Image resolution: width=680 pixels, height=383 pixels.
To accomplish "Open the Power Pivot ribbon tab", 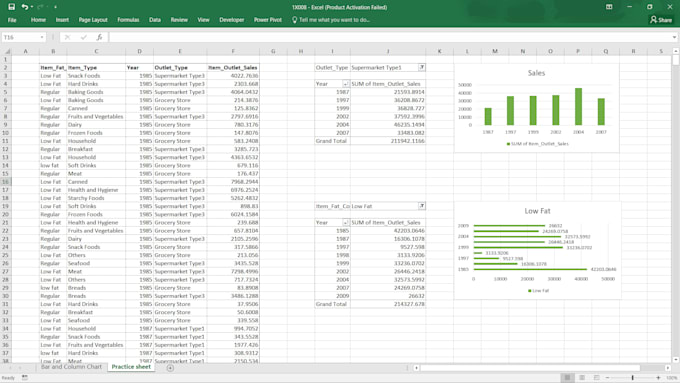I will (268, 20).
